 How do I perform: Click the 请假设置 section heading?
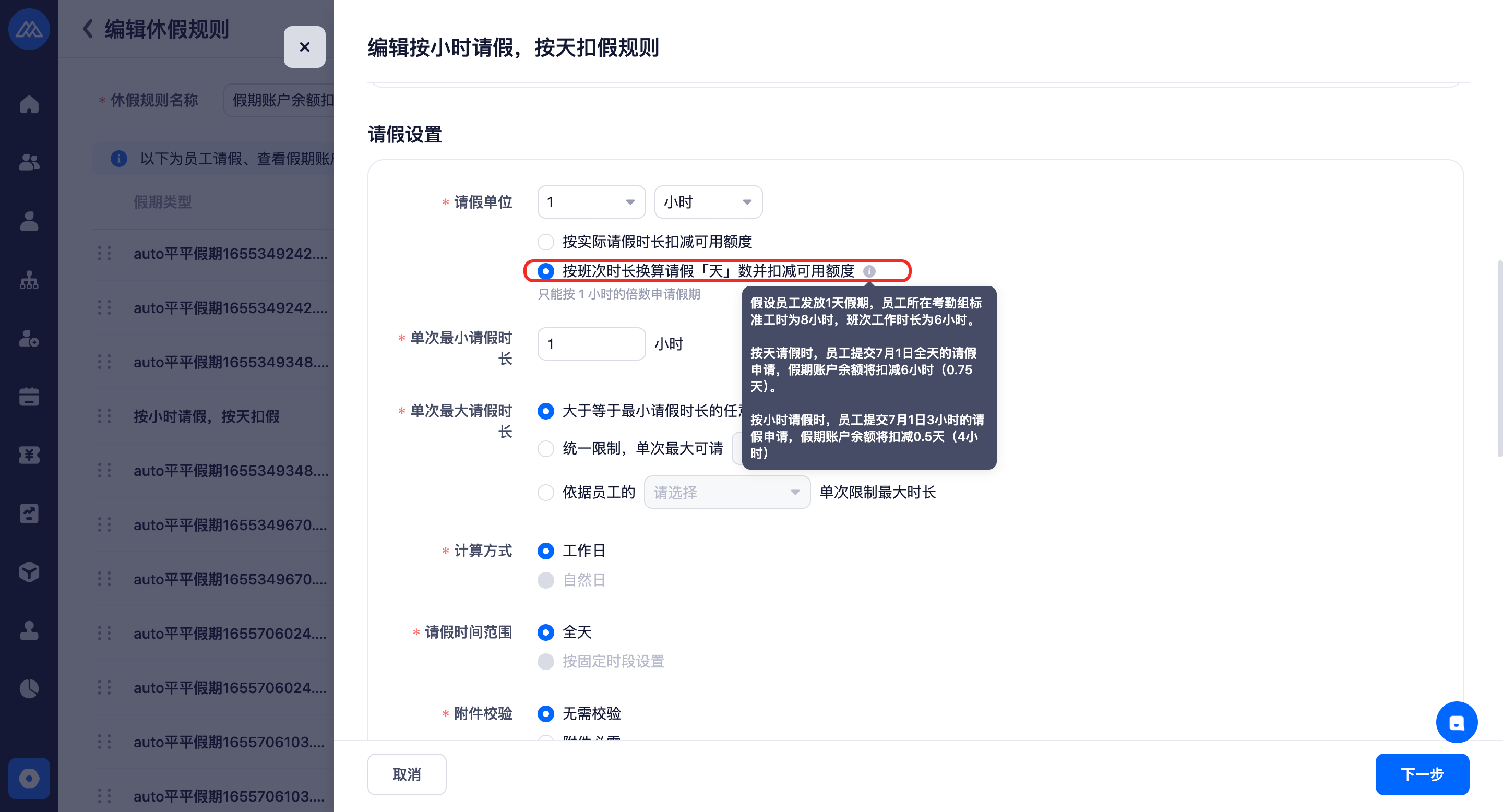point(404,134)
